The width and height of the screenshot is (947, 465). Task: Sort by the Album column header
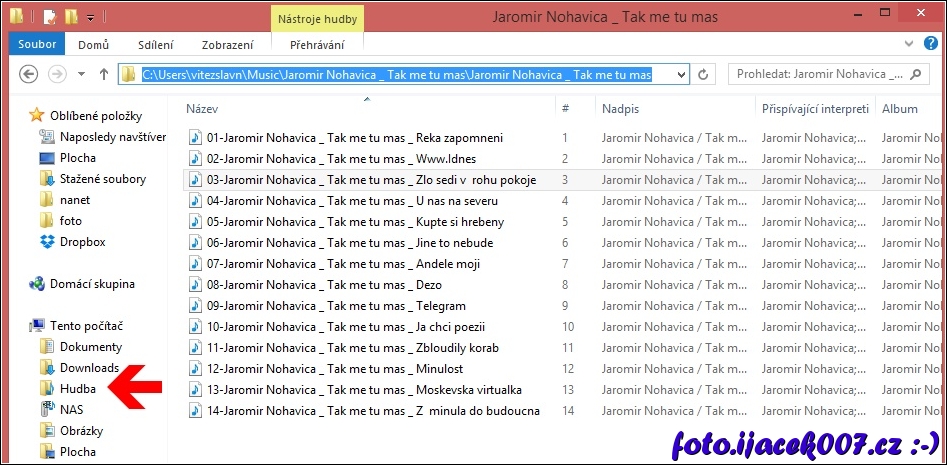[x=900, y=108]
